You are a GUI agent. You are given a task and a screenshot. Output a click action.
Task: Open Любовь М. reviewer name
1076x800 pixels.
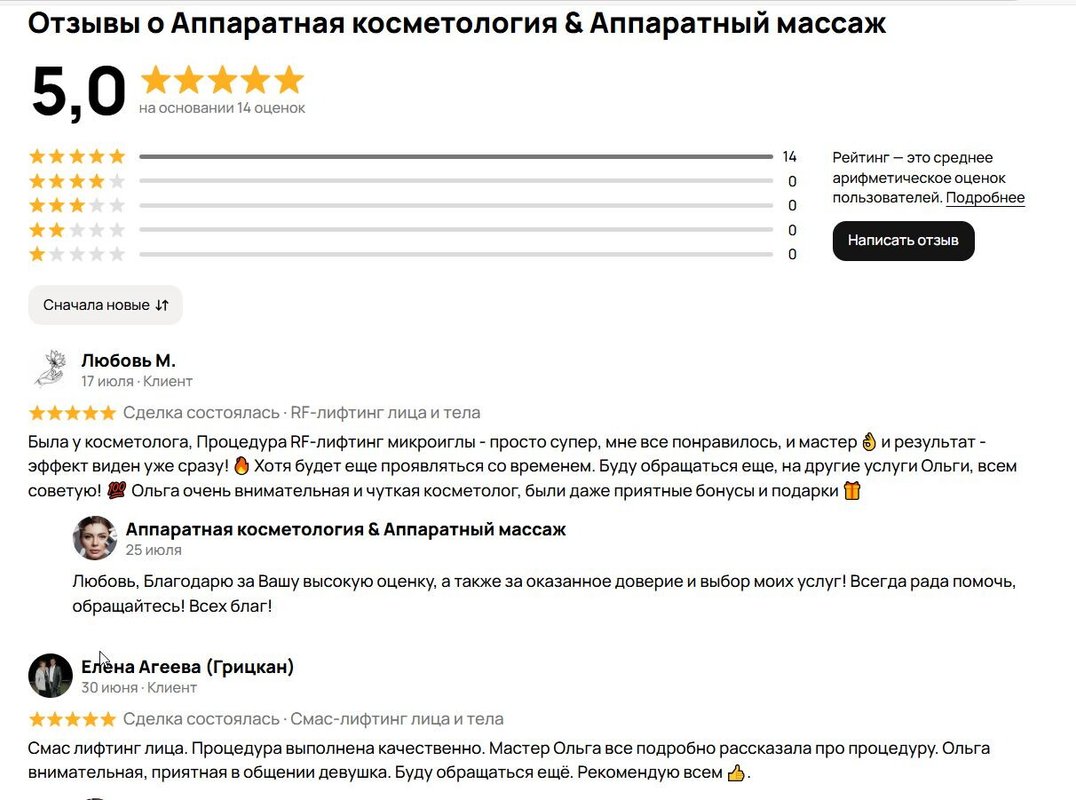(x=128, y=360)
